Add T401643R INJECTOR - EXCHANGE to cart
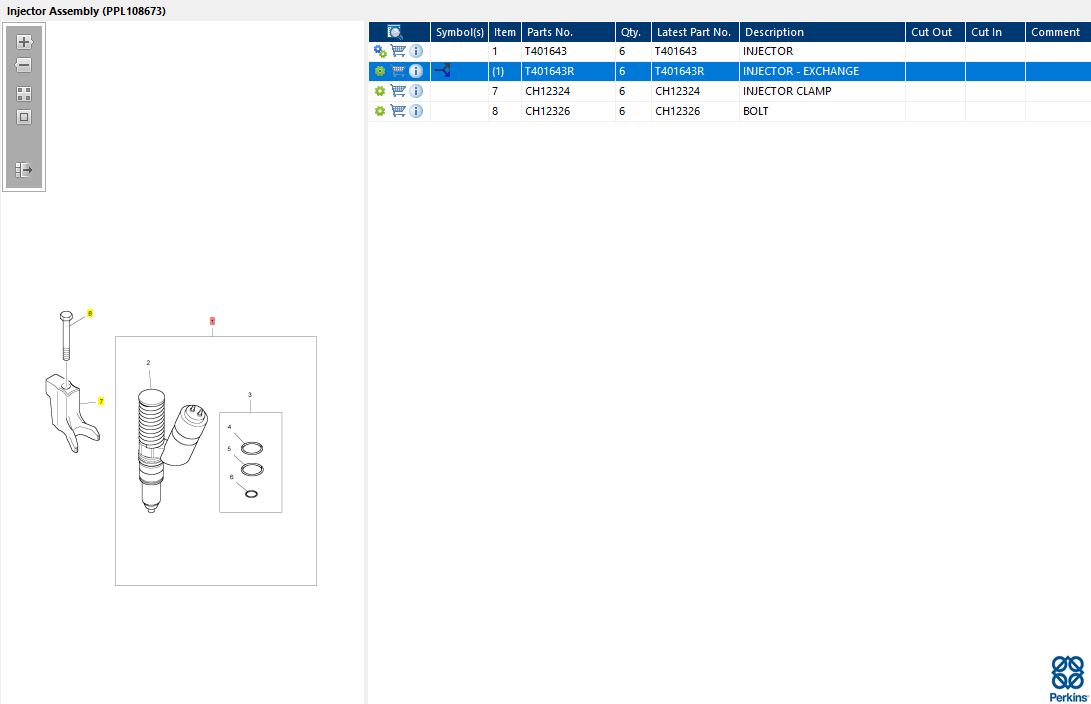The image size is (1091, 704). 398,71
